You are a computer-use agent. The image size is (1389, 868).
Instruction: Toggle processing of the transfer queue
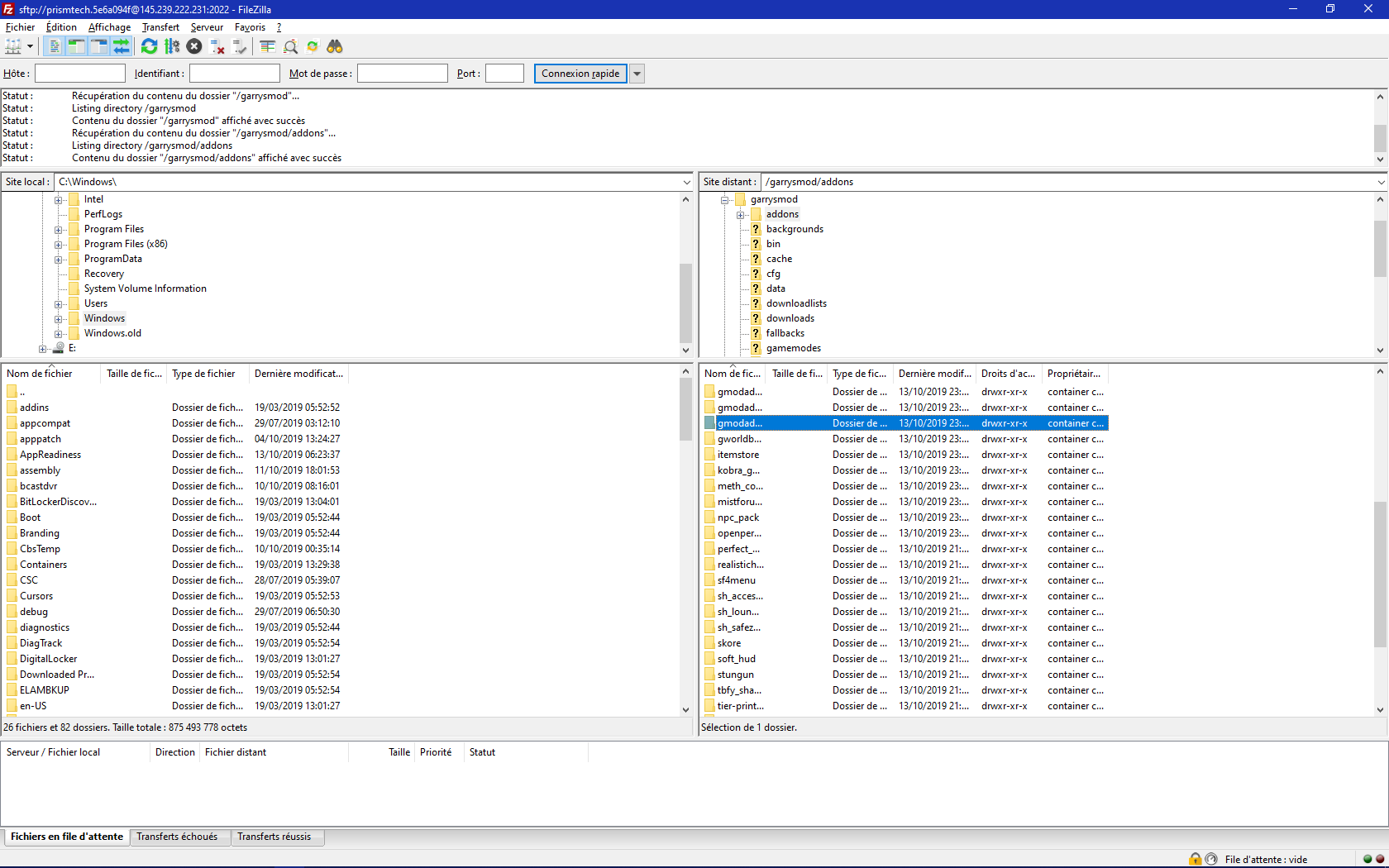click(x=172, y=46)
